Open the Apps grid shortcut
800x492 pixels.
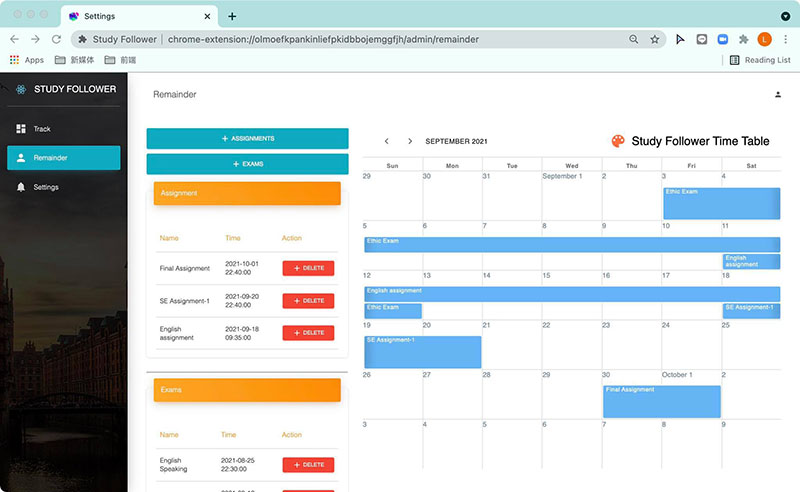pos(27,60)
